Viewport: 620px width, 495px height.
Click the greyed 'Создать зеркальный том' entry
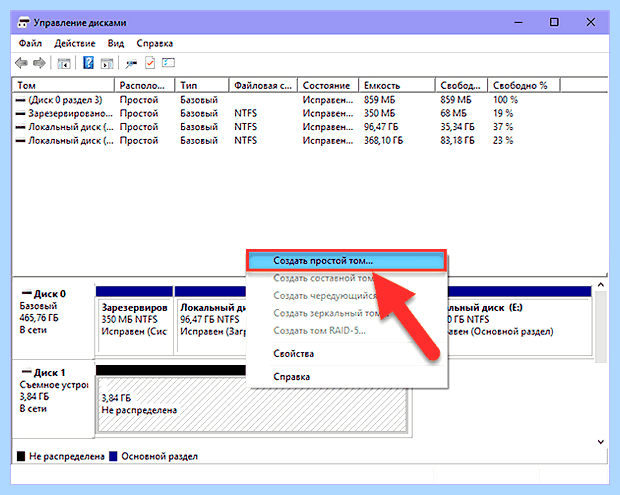[326, 313]
